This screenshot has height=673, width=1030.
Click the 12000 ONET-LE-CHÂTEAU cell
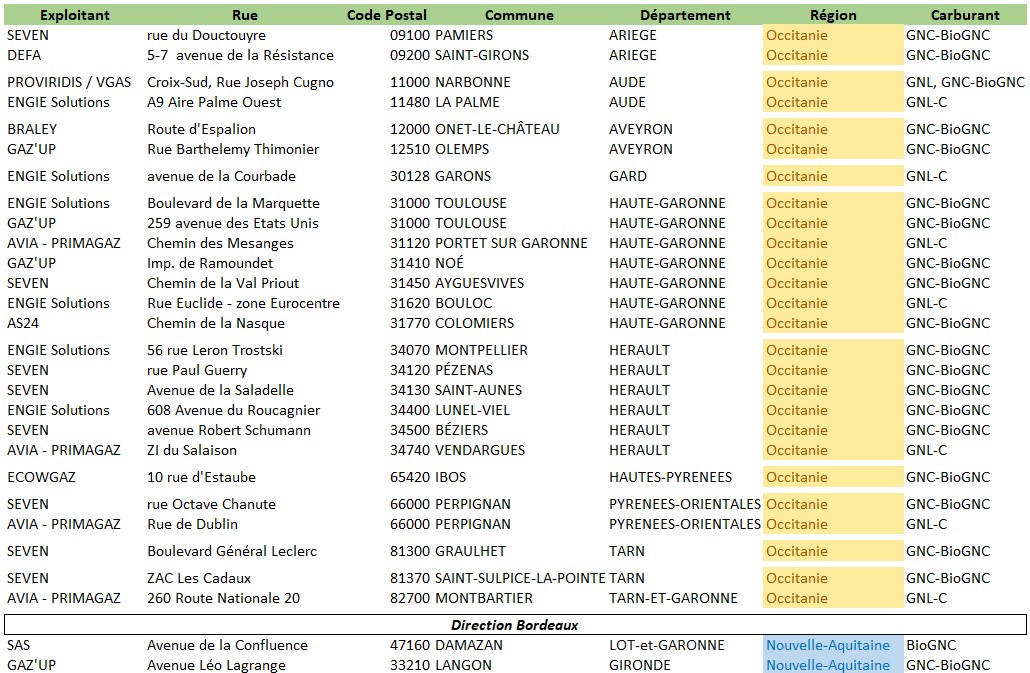pos(474,129)
